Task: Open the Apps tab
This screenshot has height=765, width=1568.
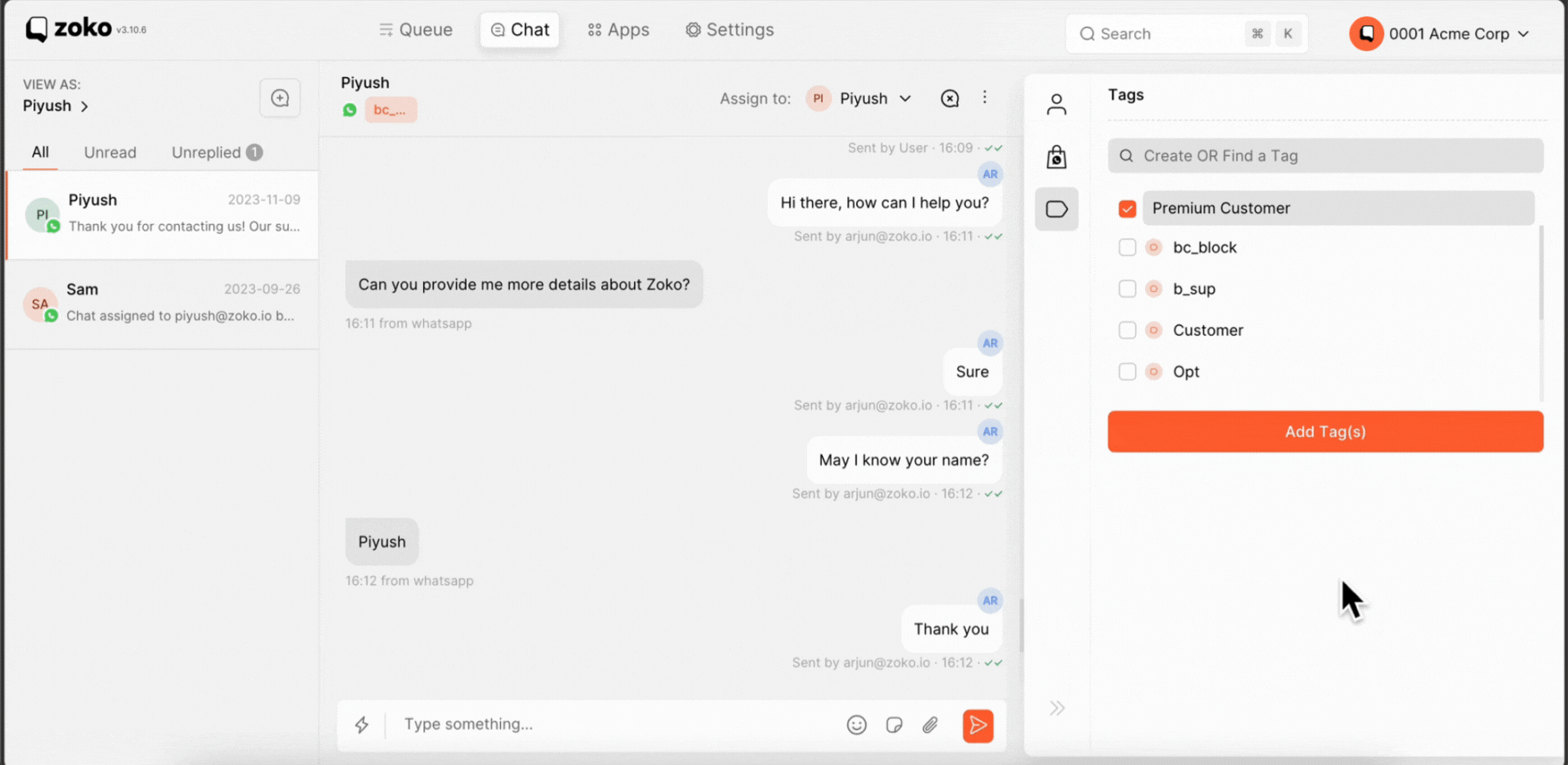Action: click(x=618, y=30)
